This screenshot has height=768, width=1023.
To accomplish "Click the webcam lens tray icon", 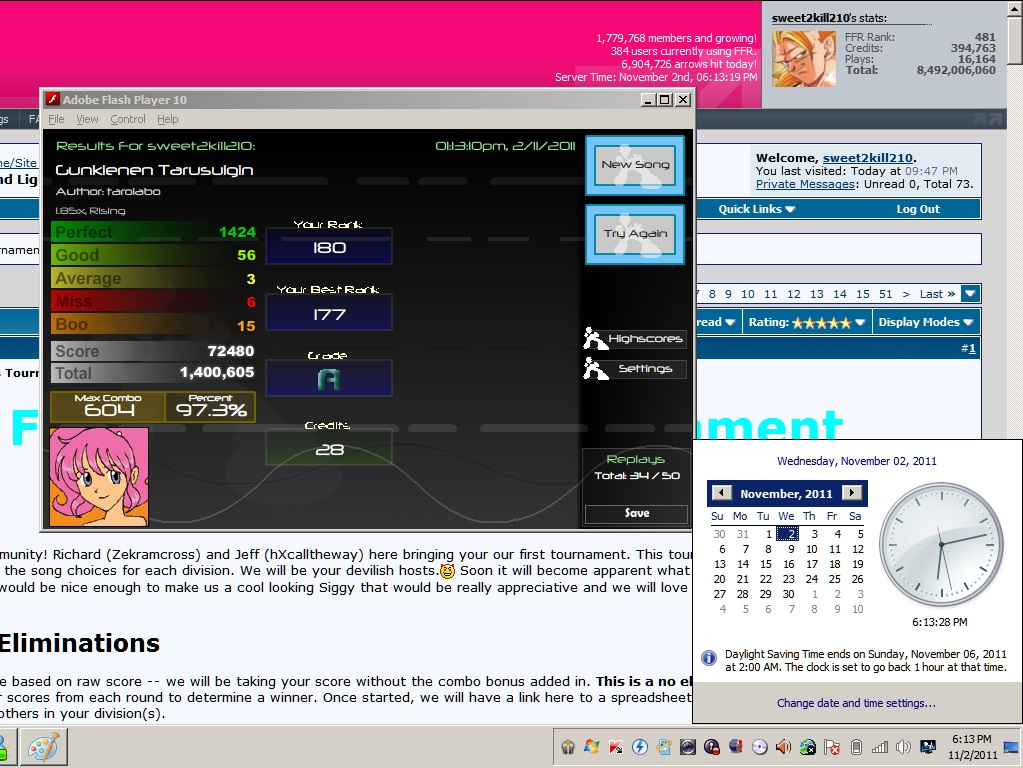I will (688, 747).
